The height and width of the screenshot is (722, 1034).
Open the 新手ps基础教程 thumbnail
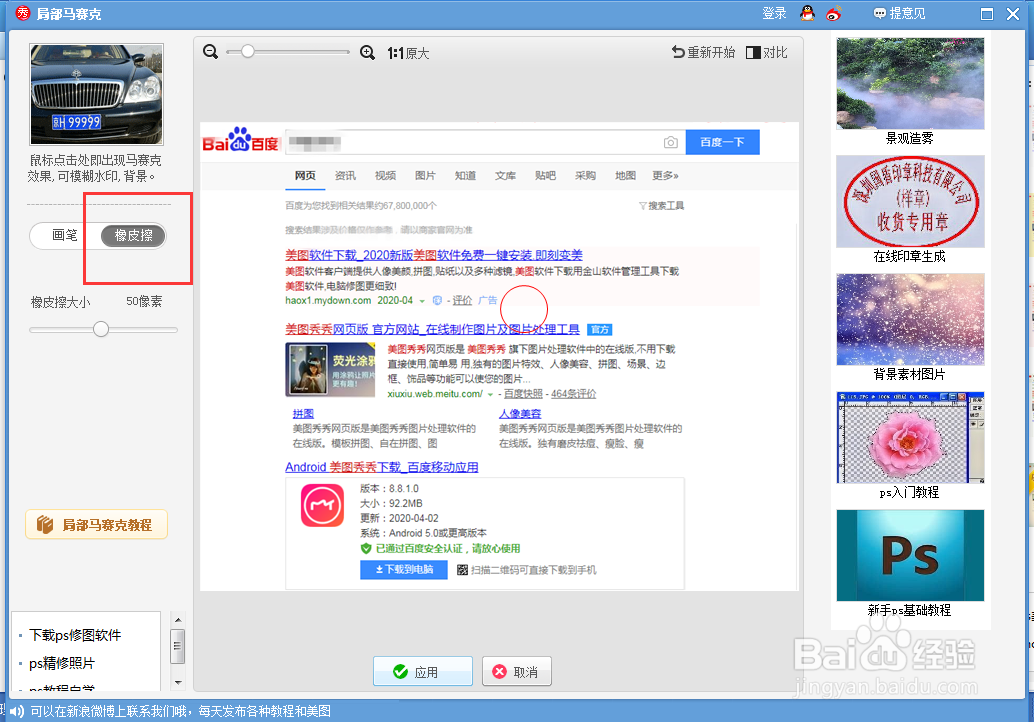point(910,555)
